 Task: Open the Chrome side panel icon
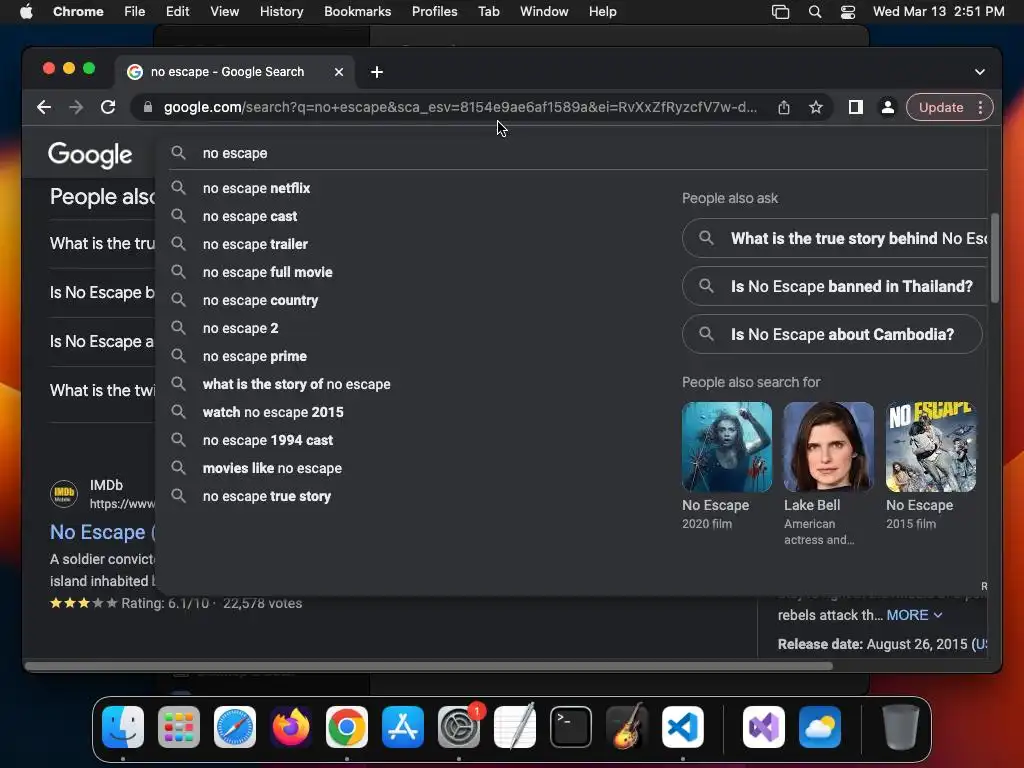click(x=856, y=107)
